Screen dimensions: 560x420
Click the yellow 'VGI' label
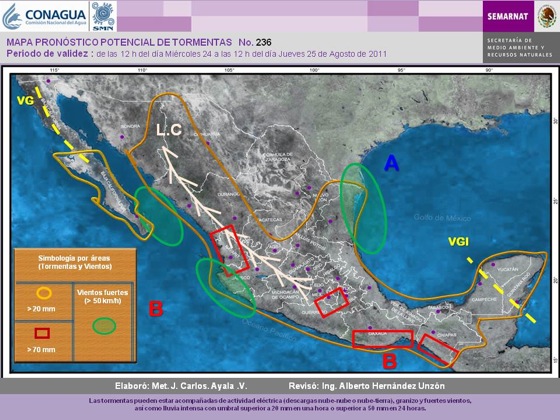click(458, 242)
